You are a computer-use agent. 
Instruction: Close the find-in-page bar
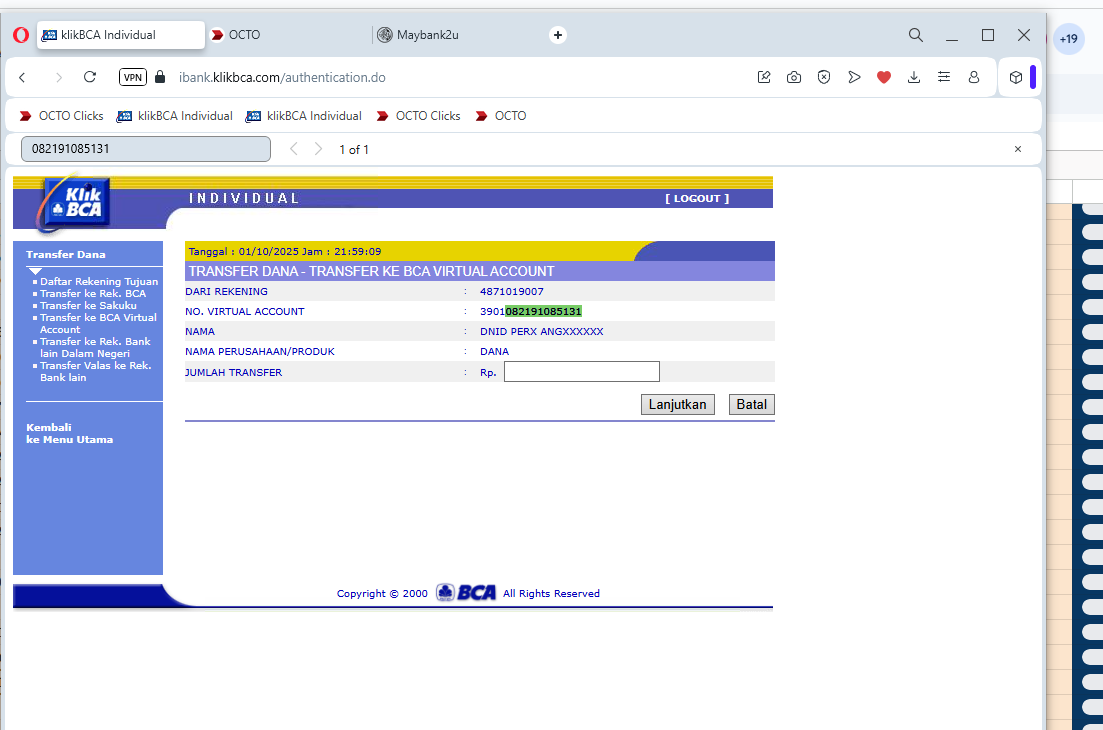(1018, 149)
